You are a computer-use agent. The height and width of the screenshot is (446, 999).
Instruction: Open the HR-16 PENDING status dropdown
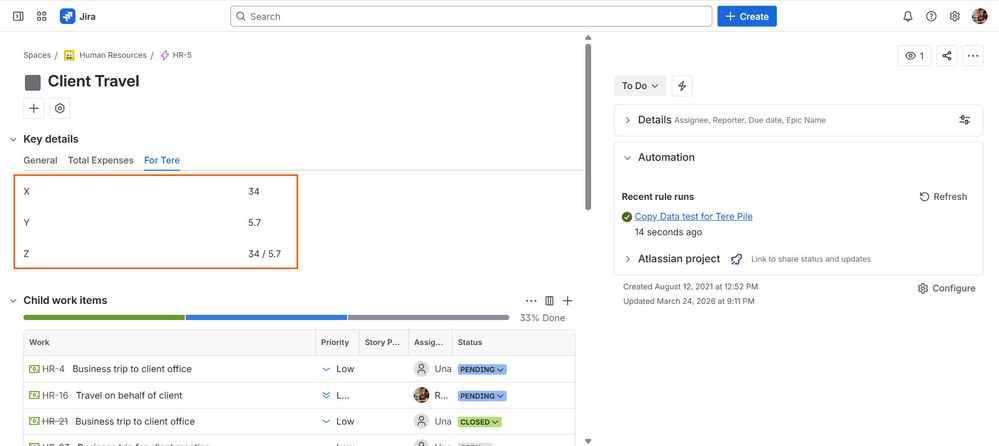[x=482, y=396]
